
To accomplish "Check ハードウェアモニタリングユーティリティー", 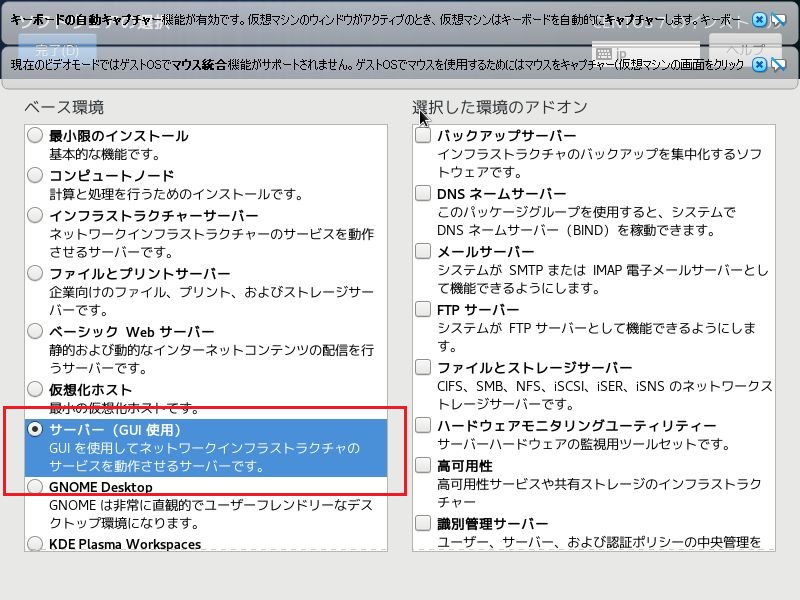I will [x=422, y=423].
